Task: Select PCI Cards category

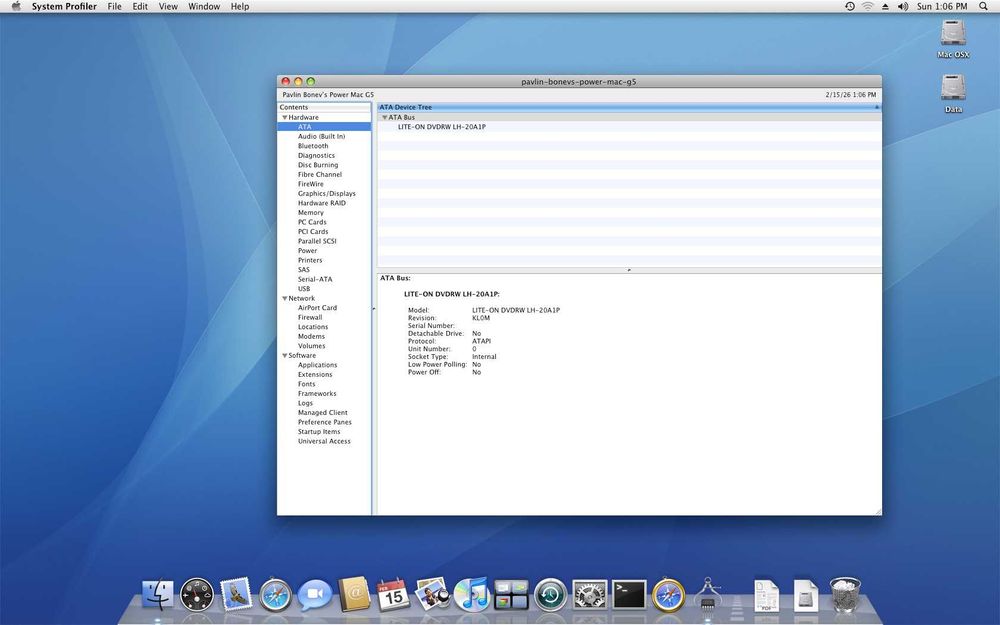Action: (313, 232)
